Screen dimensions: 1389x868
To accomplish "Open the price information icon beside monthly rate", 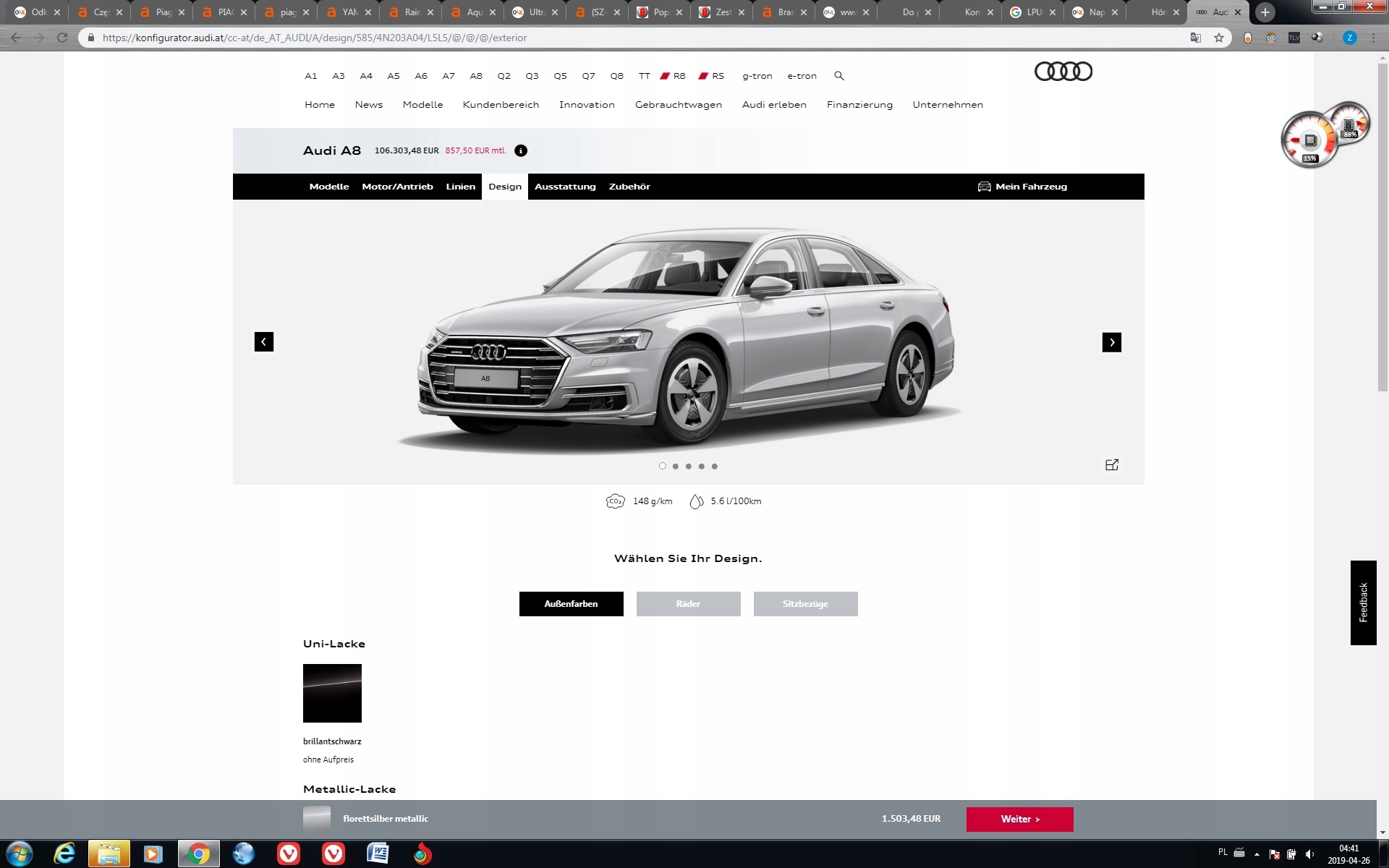I will point(521,150).
